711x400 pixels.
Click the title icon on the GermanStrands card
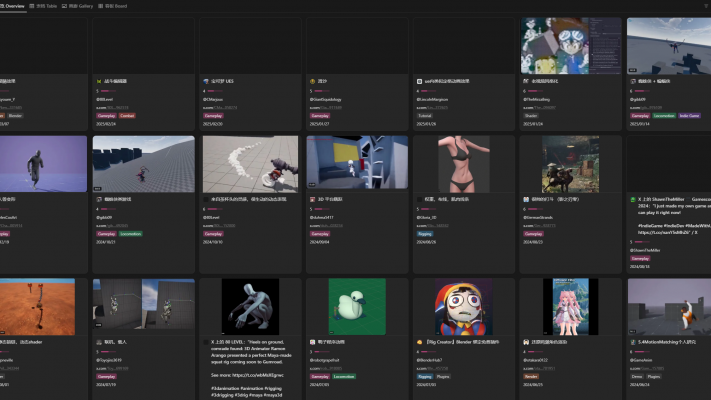(x=525, y=199)
